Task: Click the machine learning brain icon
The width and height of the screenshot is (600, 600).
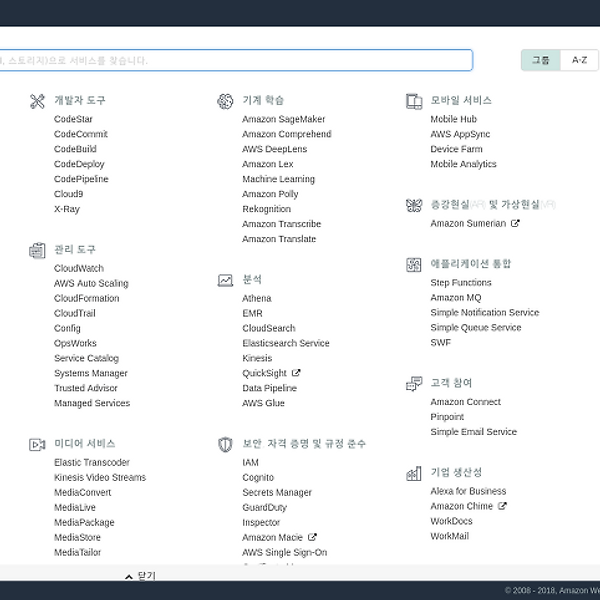Action: coord(225,101)
